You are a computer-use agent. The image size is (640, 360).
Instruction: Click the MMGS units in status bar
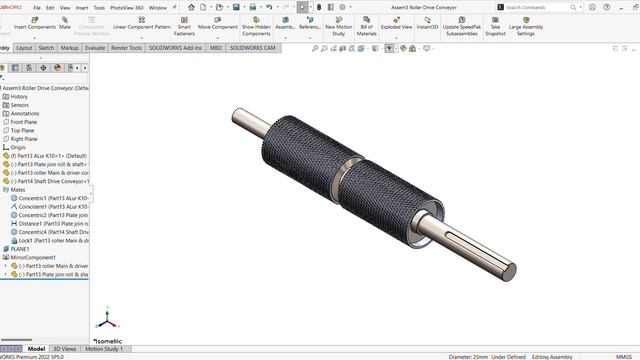(624, 357)
